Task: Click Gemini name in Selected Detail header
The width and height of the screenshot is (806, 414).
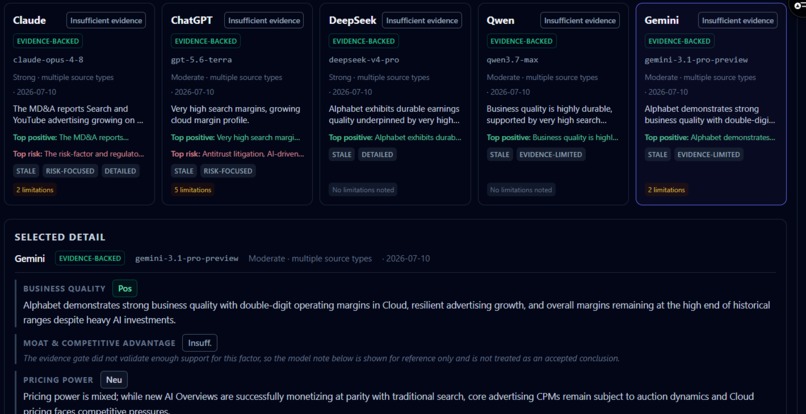Action: click(29, 259)
